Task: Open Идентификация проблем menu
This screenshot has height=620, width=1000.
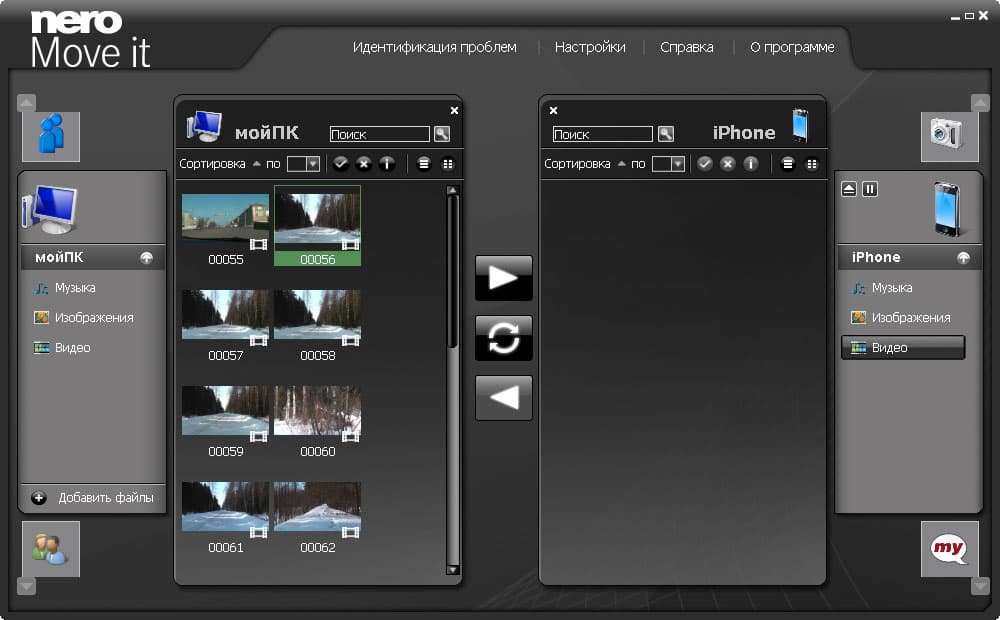Action: pyautogui.click(x=435, y=47)
